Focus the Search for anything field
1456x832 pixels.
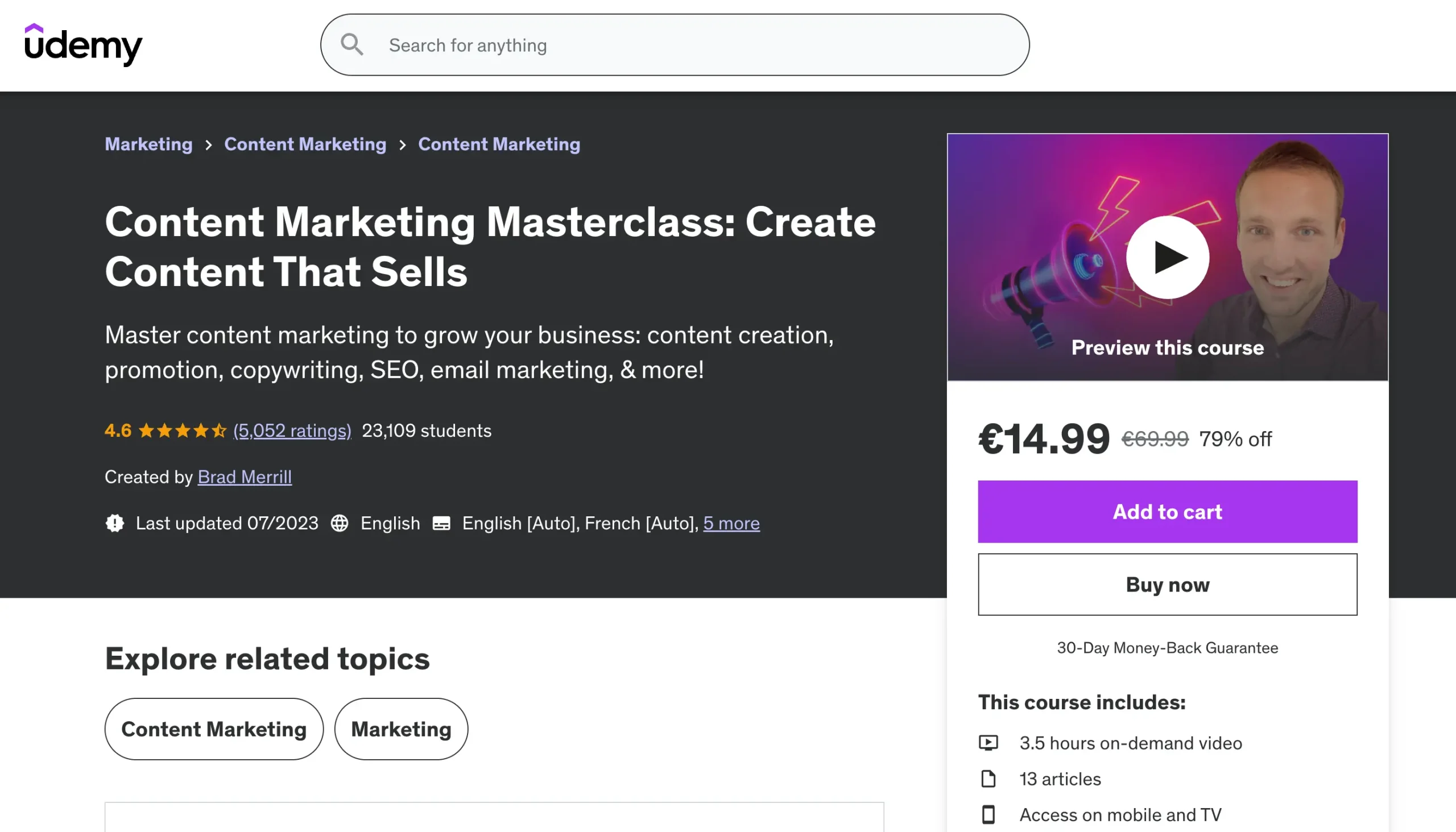686,44
